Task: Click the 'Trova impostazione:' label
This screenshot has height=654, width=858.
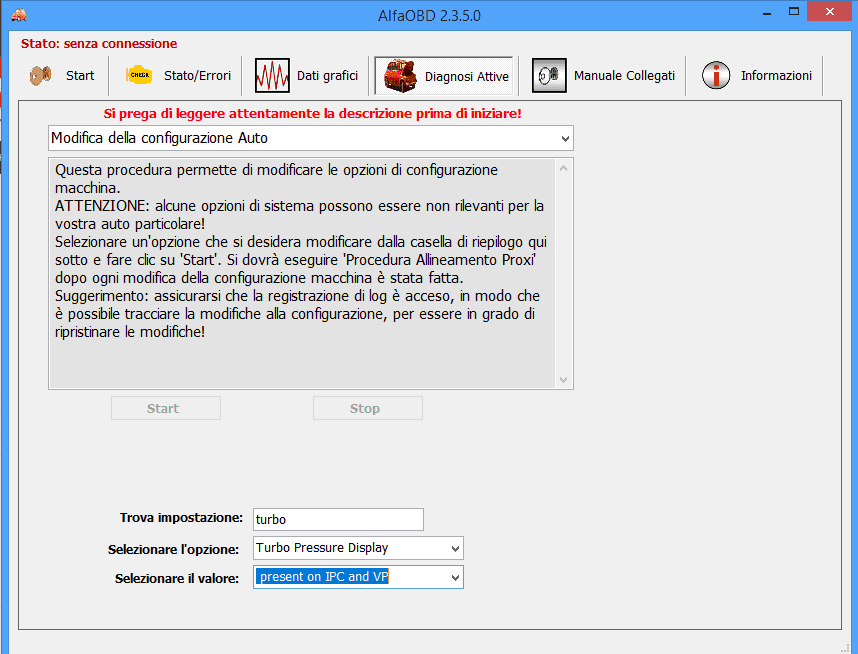Action: [181, 518]
